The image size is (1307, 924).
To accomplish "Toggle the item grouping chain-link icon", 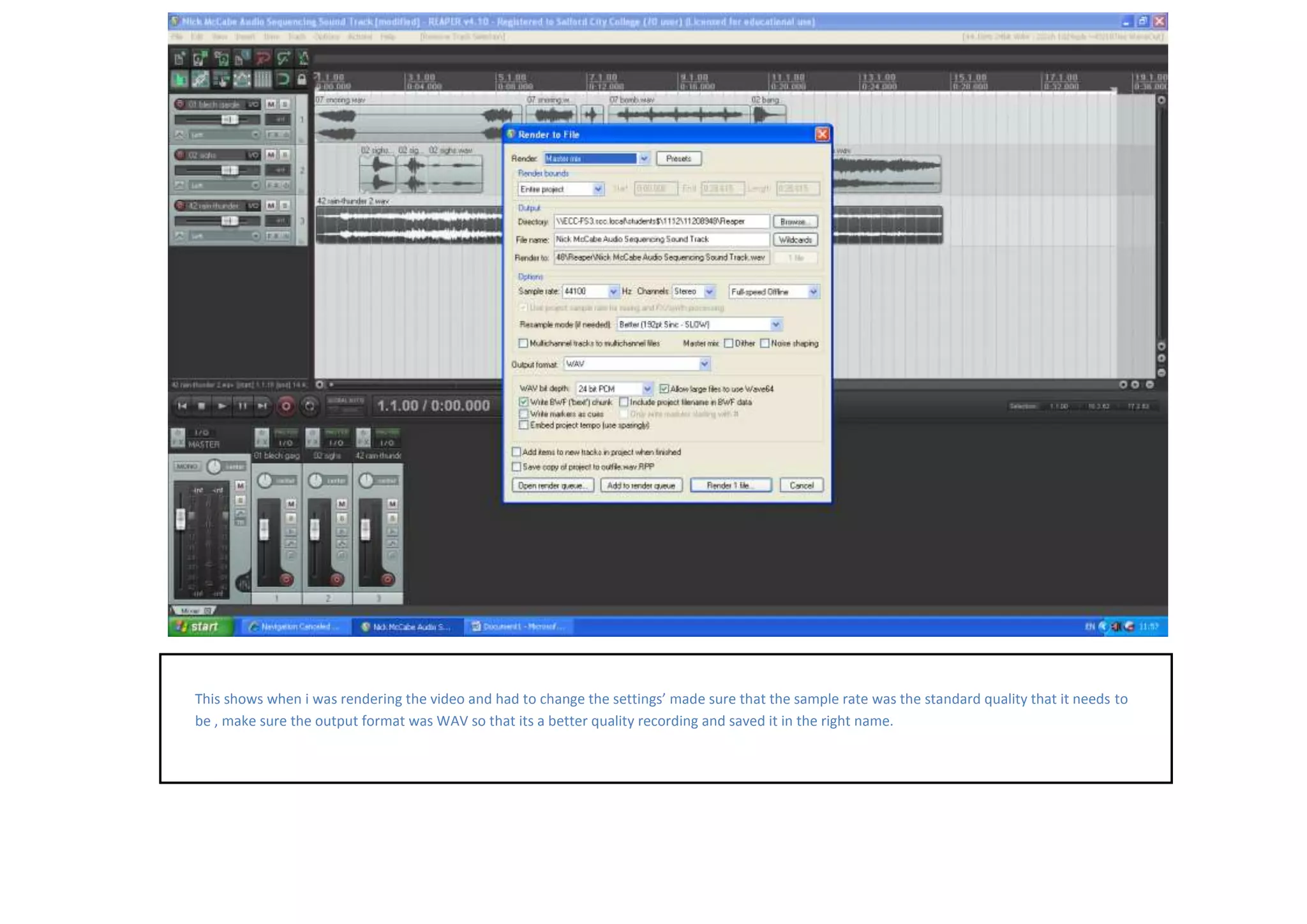I will point(200,79).
